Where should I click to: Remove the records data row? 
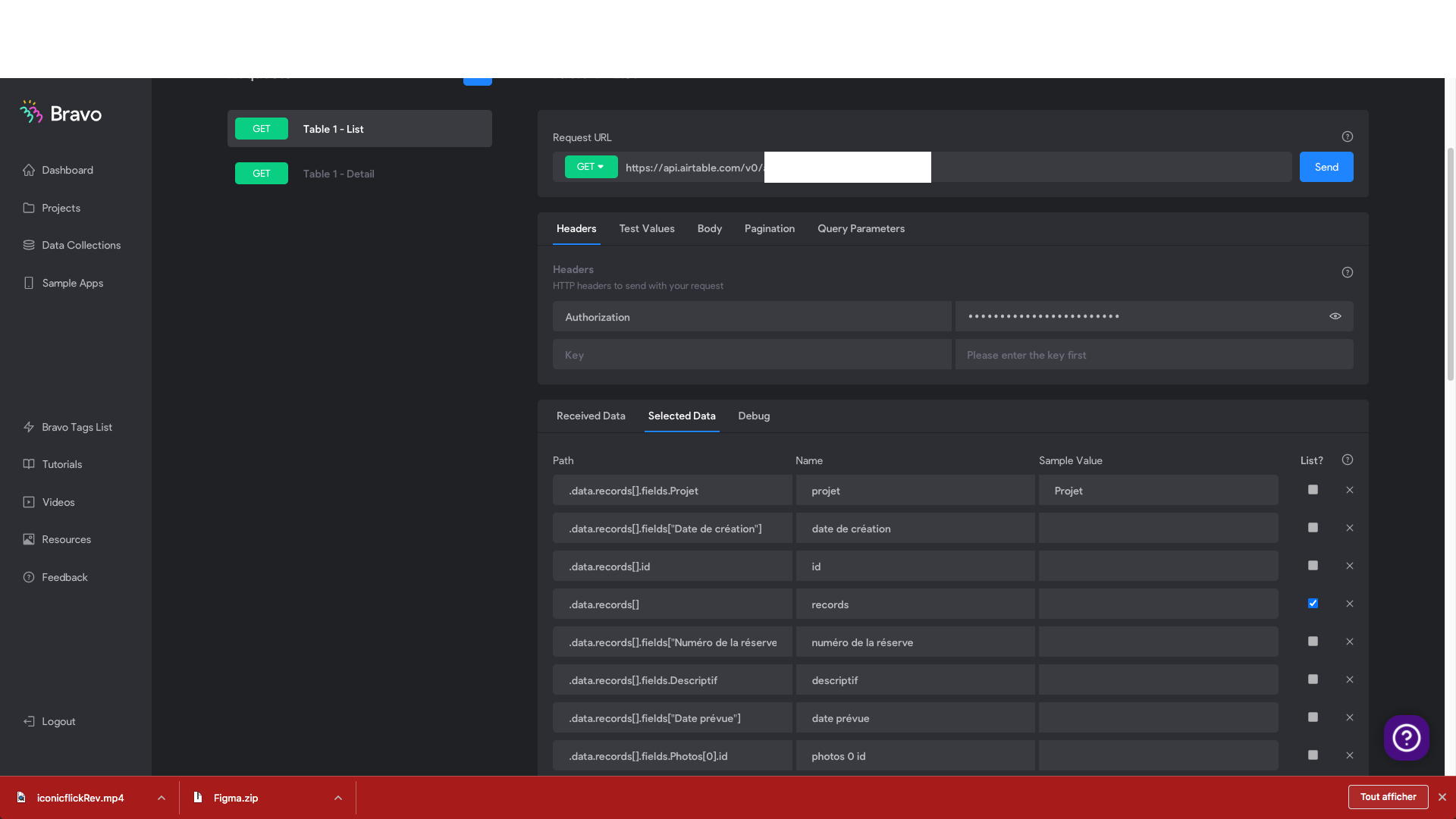[1349, 604]
